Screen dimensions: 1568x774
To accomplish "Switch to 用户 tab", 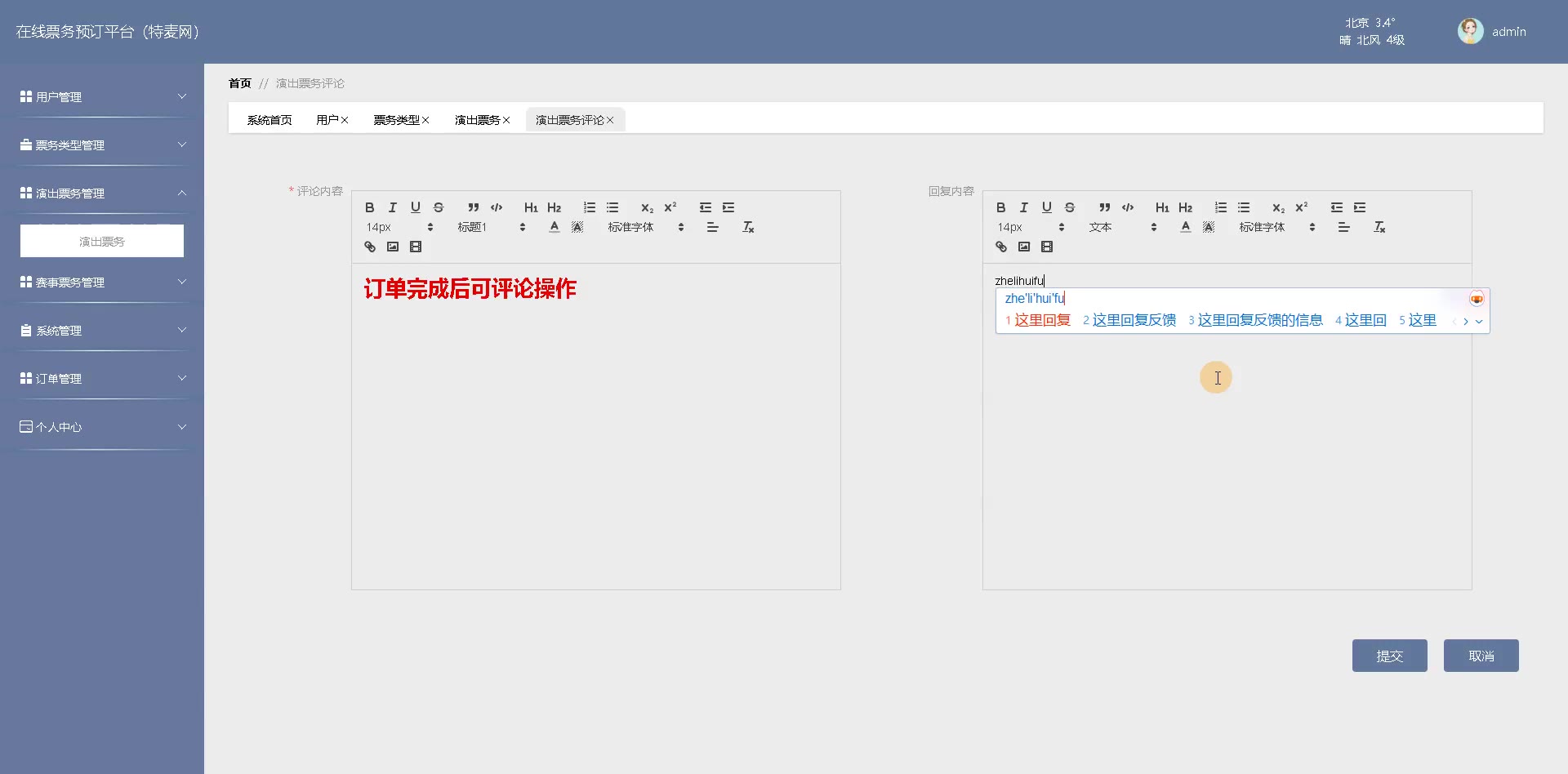I will tap(327, 120).
